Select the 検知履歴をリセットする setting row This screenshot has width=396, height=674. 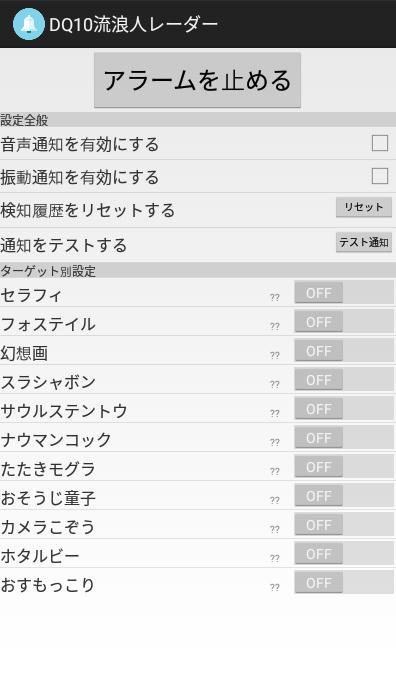coord(198,210)
